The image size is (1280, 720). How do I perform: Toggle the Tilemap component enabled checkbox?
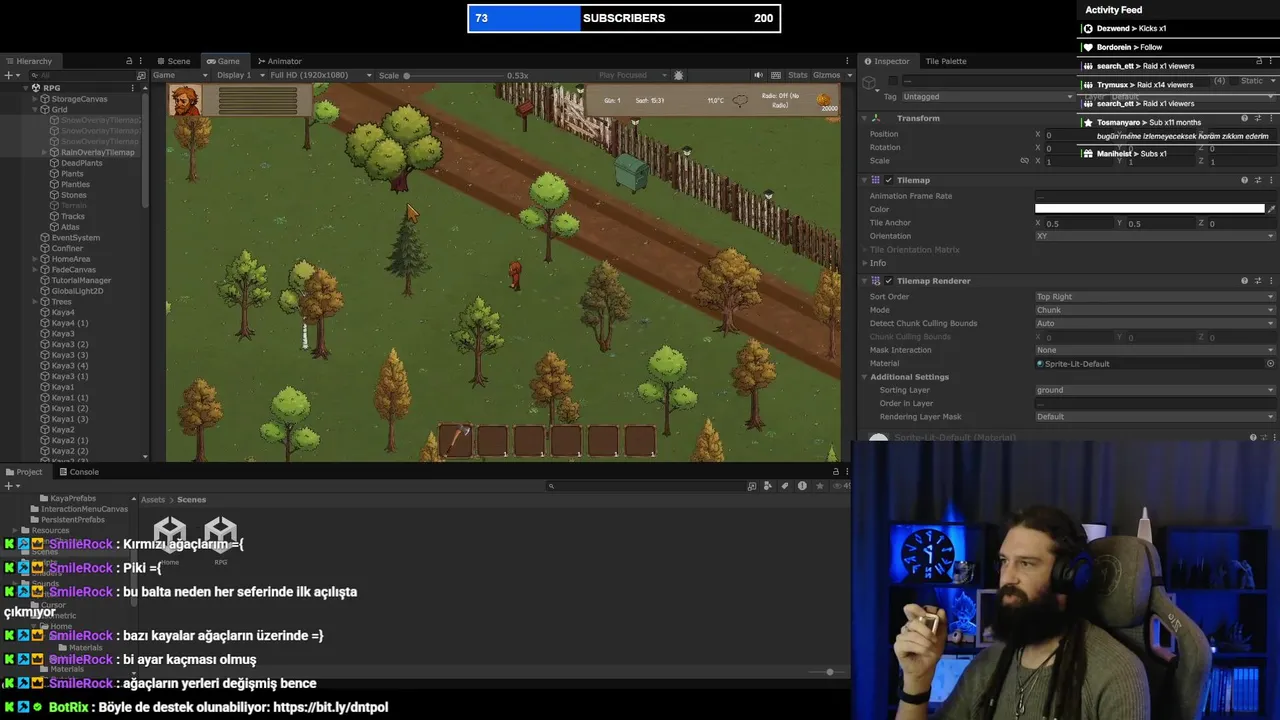[x=888, y=180]
